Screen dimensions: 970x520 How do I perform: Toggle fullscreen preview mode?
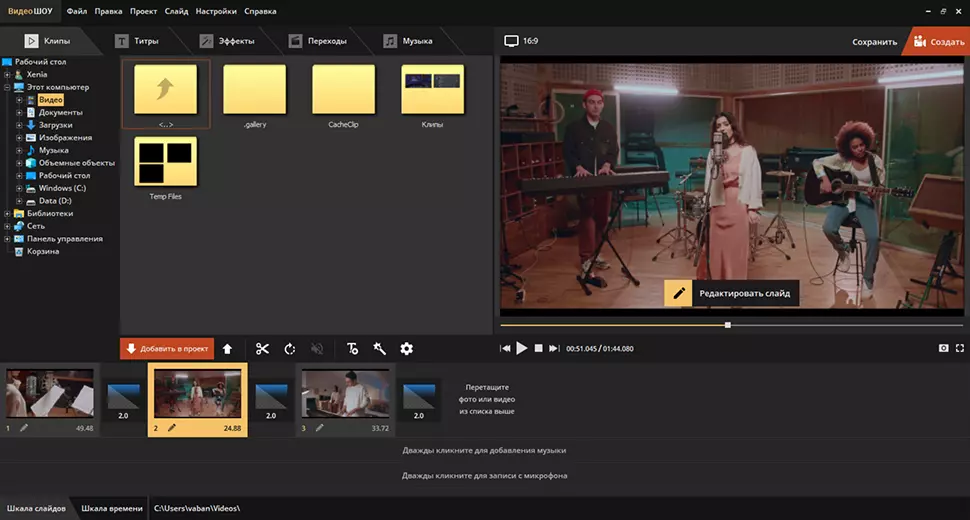point(960,348)
